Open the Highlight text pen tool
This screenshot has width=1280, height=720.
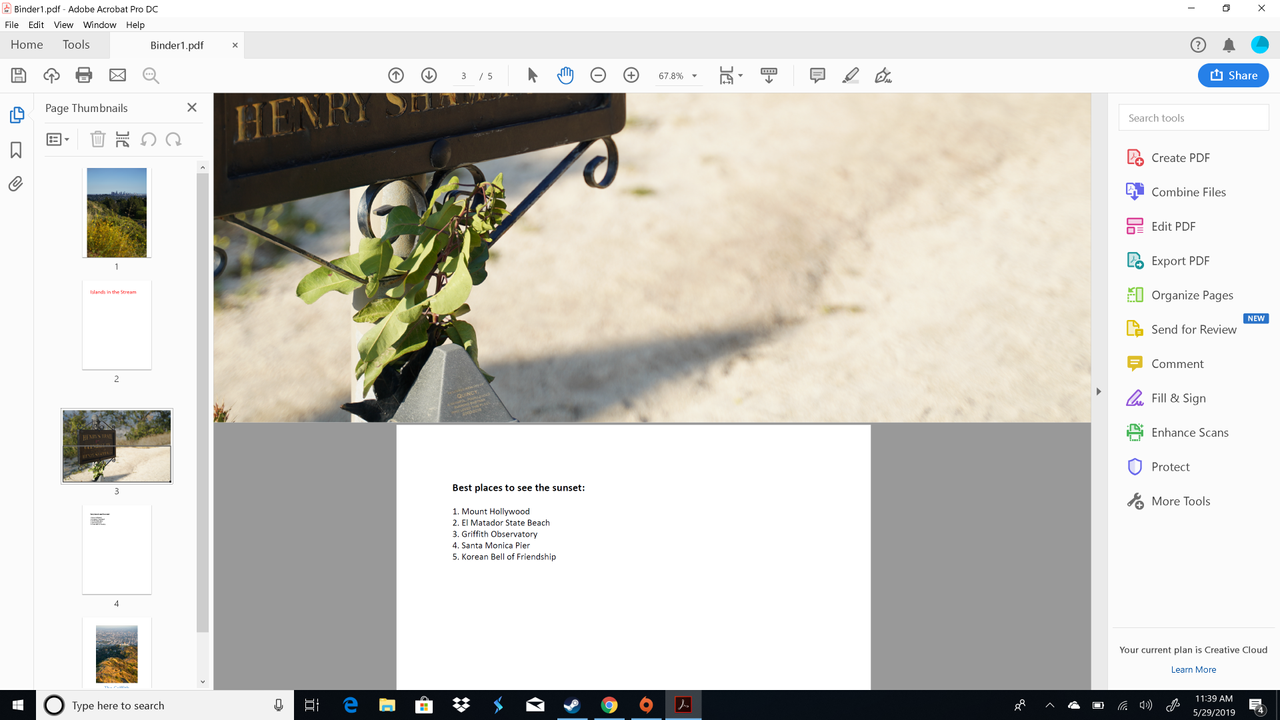click(x=850, y=75)
